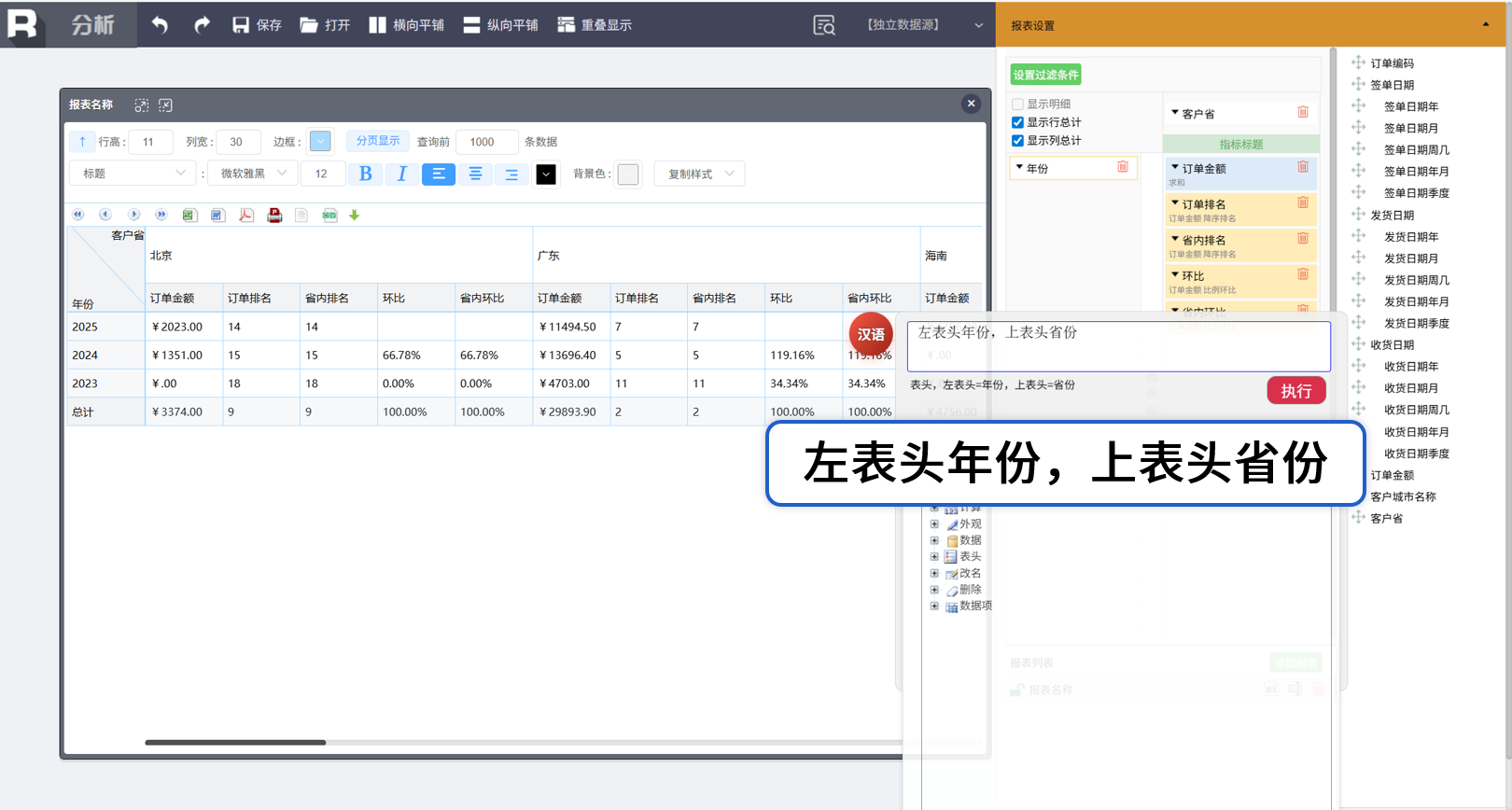Toggle the 显示列总计 checkbox
This screenshot has width=1512, height=810.
pos(1017,141)
